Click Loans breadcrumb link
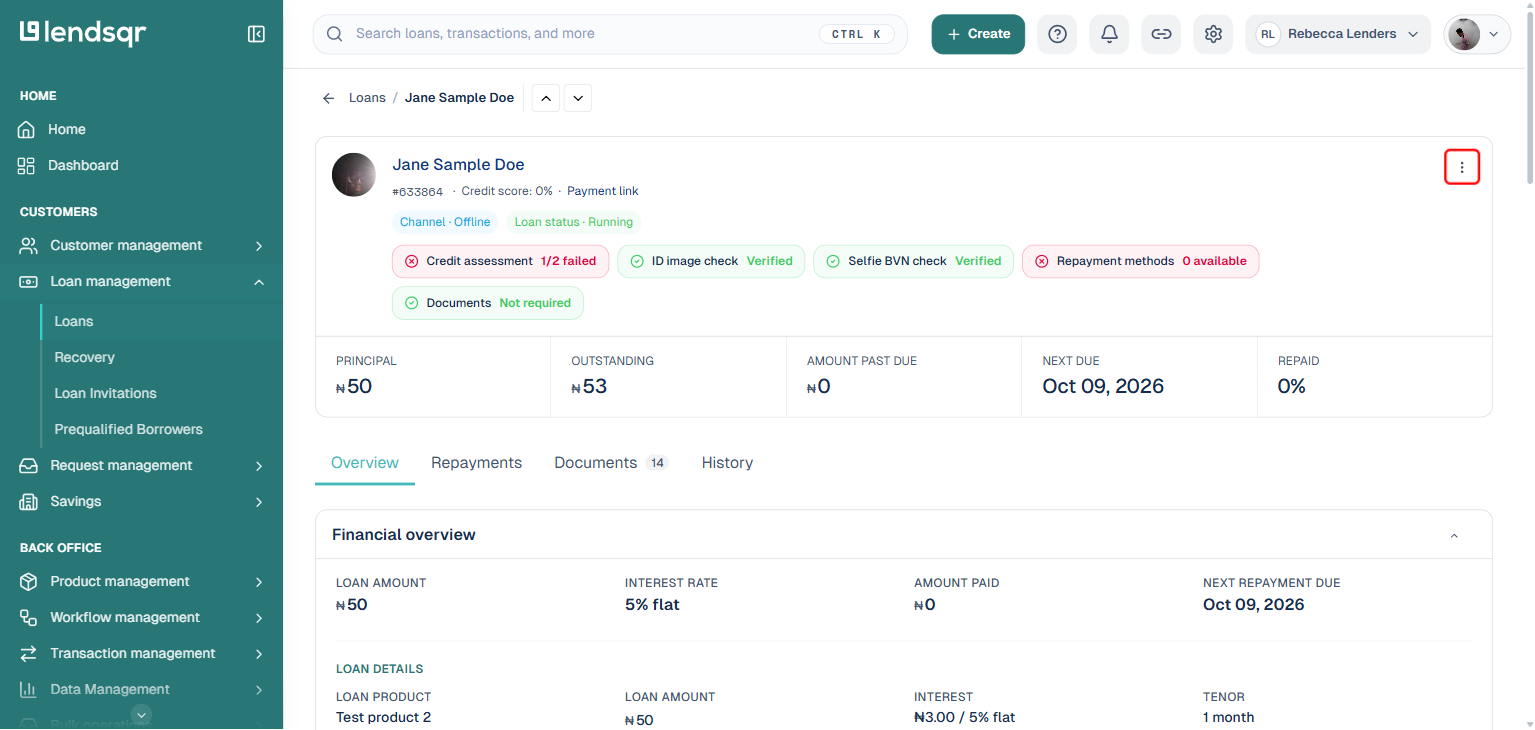Screen dimensions: 1535x730 [x=367, y=98]
